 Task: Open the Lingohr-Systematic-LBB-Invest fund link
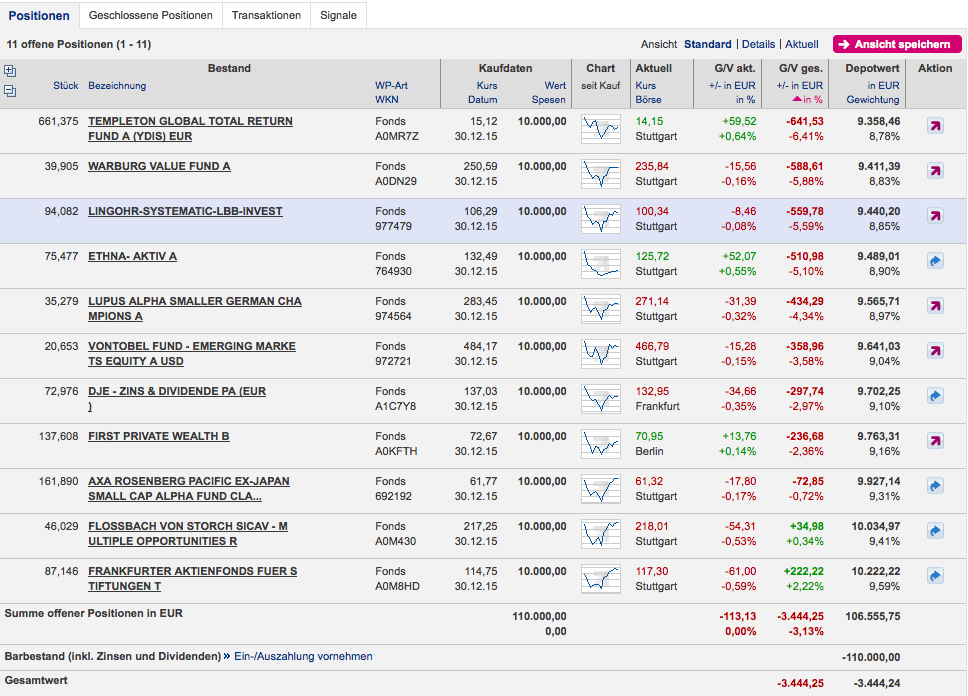point(185,211)
